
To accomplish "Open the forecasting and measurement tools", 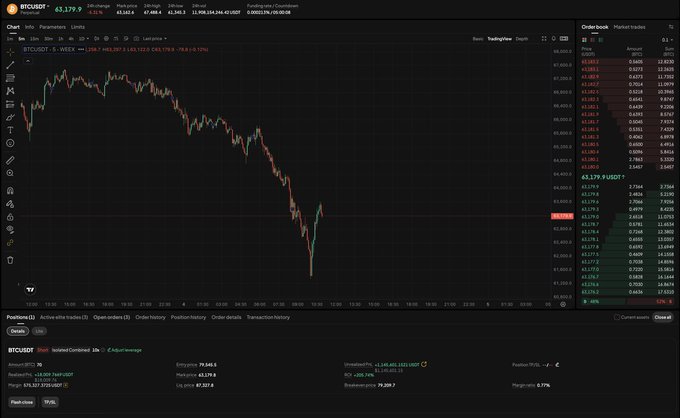I will tap(10, 104).
